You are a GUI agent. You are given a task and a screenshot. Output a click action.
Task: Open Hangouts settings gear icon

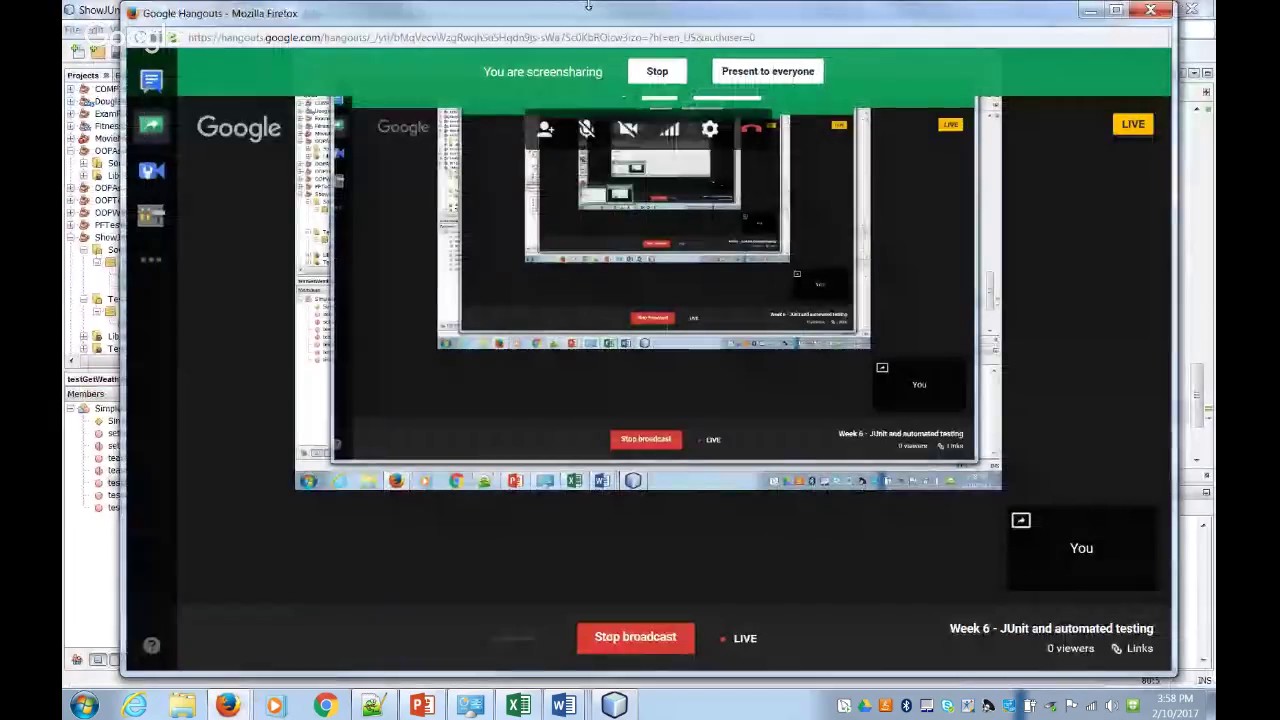click(x=710, y=129)
